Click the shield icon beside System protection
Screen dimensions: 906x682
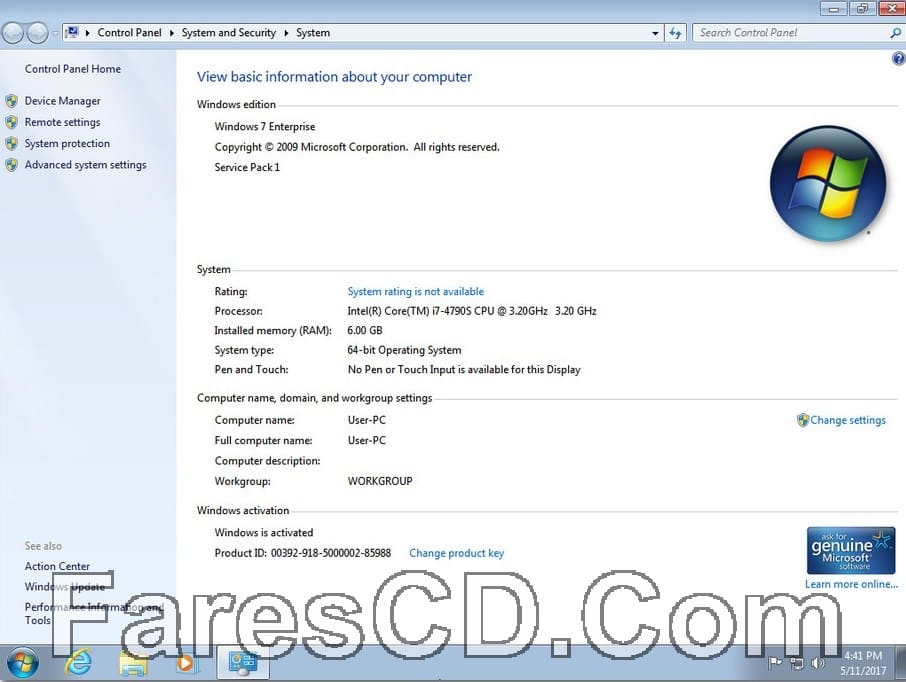click(12, 143)
